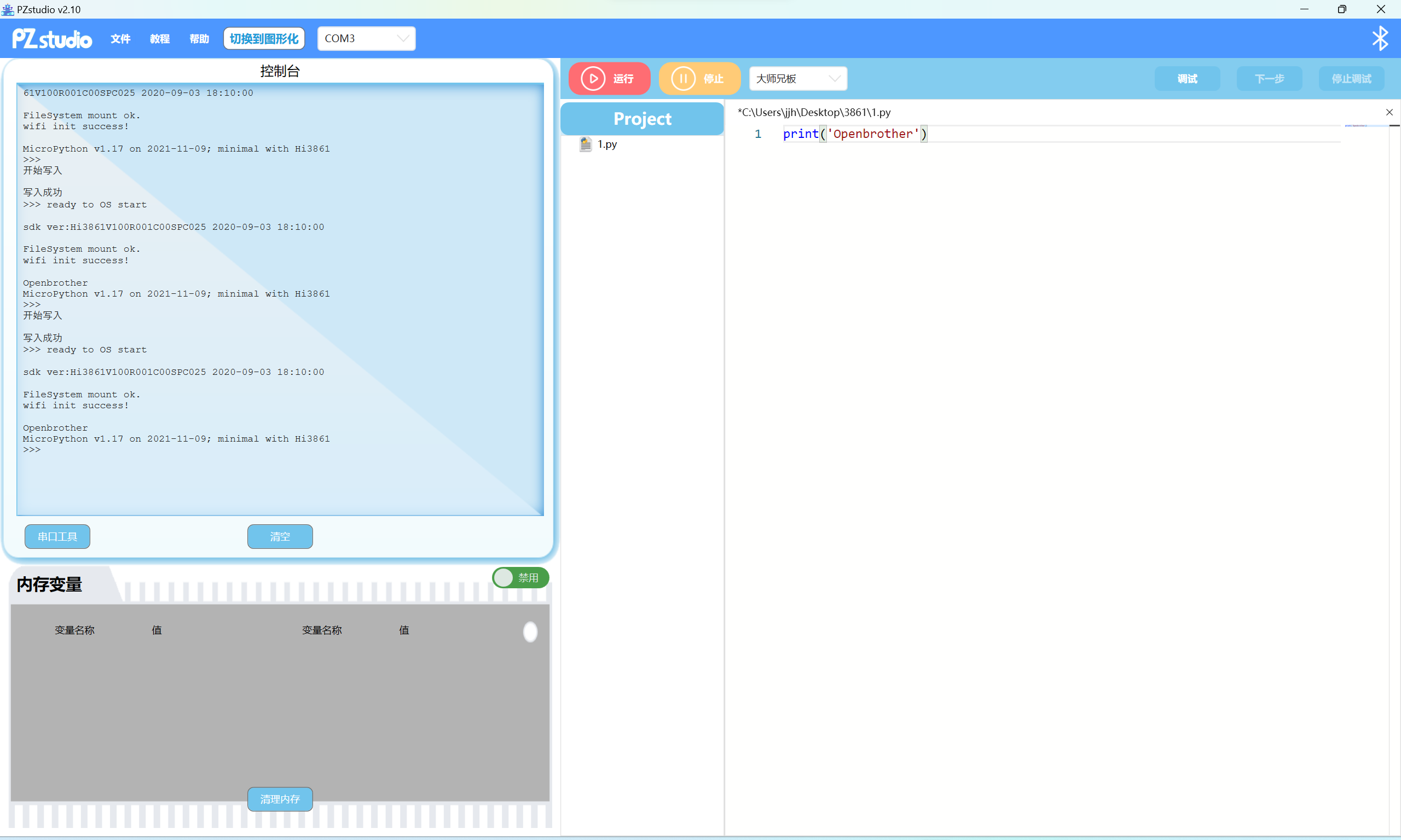The width and height of the screenshot is (1401, 840).
Task: Open the 帮助 menu
Action: click(x=199, y=38)
